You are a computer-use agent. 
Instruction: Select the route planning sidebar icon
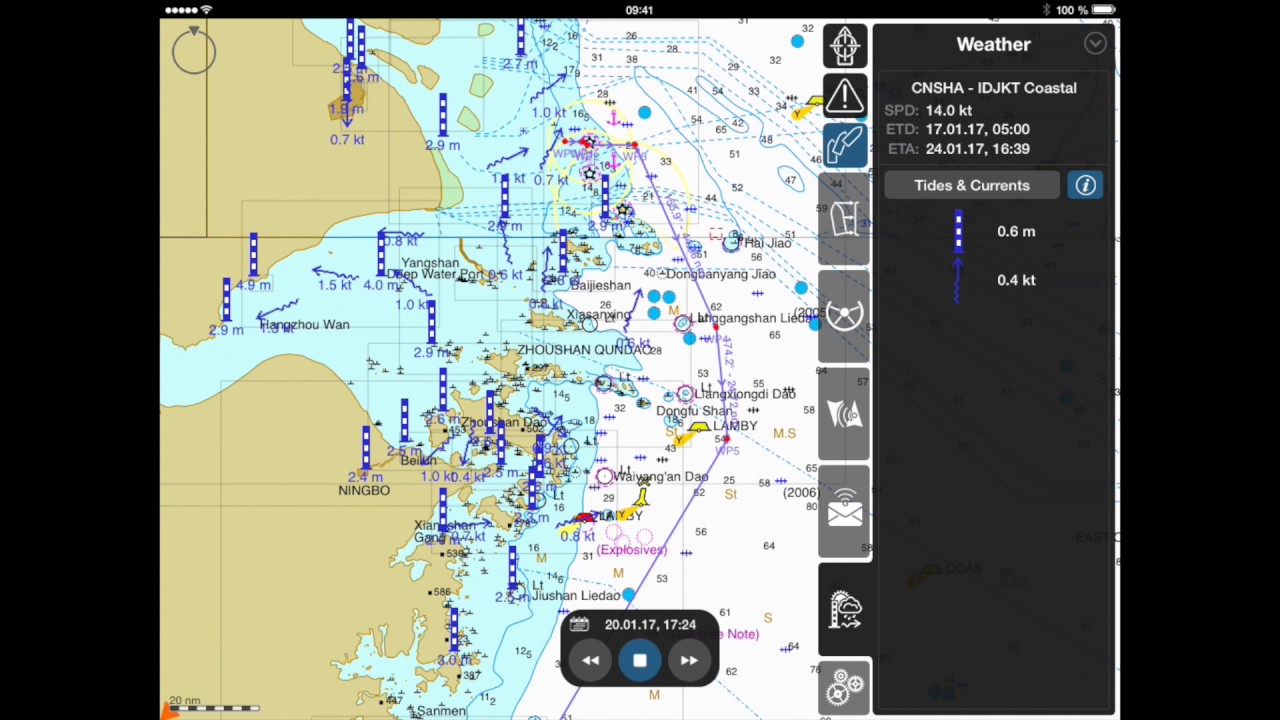(x=844, y=145)
